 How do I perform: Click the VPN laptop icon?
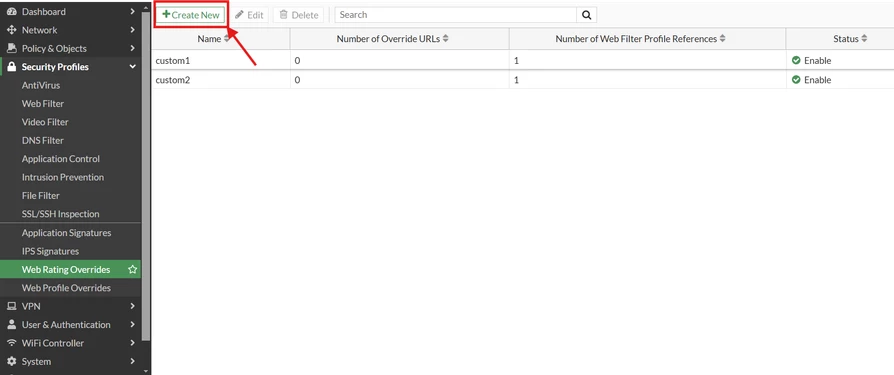click(x=11, y=306)
